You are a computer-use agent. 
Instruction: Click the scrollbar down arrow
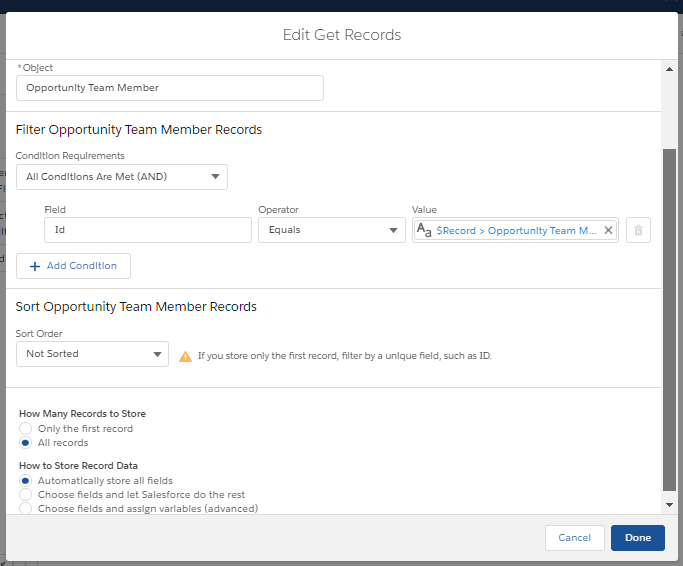pyautogui.click(x=670, y=507)
